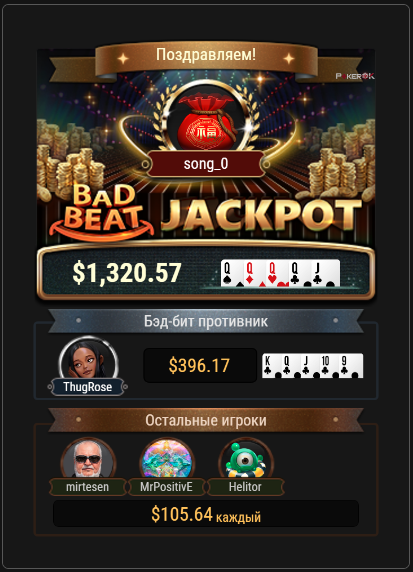Image resolution: width=413 pixels, height=572 pixels.
Task: Click the mirtesen name label
Action: [x=88, y=487]
